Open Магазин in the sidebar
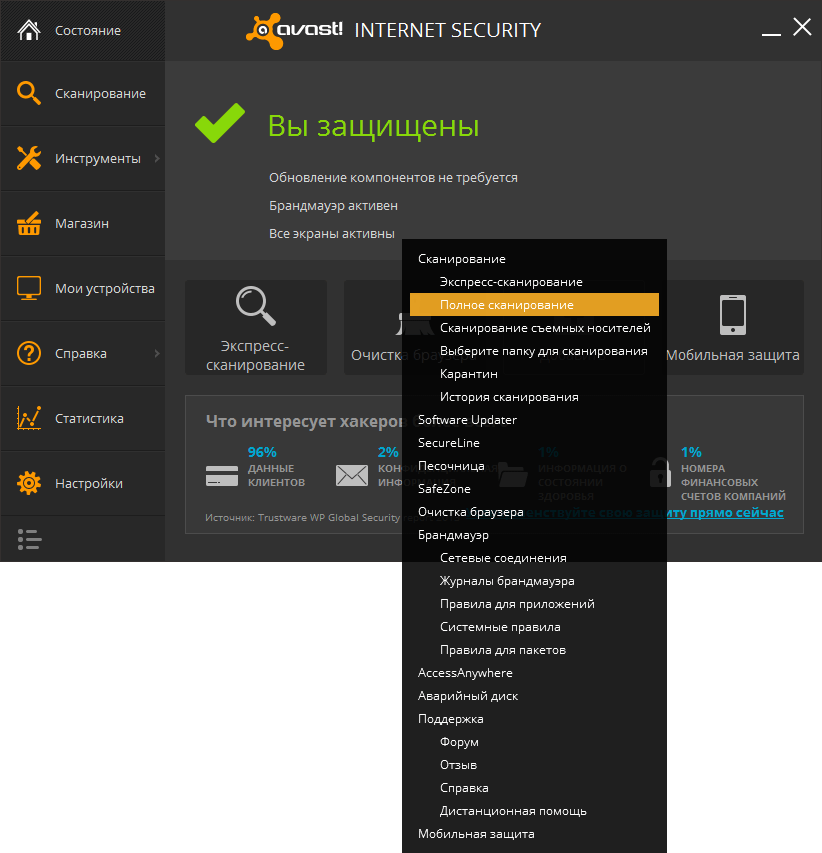The height and width of the screenshot is (853, 822). coord(83,224)
